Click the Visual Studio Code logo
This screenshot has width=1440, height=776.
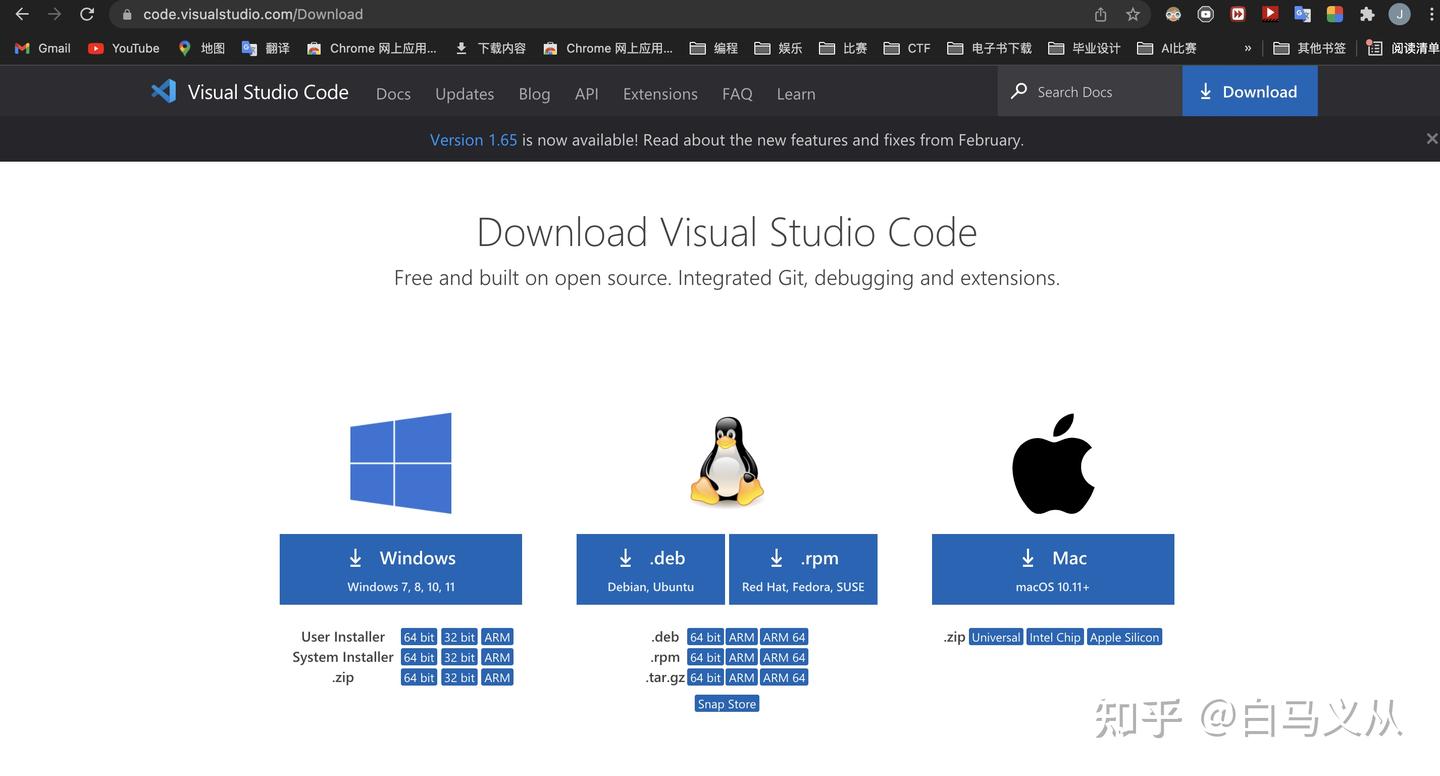click(163, 91)
